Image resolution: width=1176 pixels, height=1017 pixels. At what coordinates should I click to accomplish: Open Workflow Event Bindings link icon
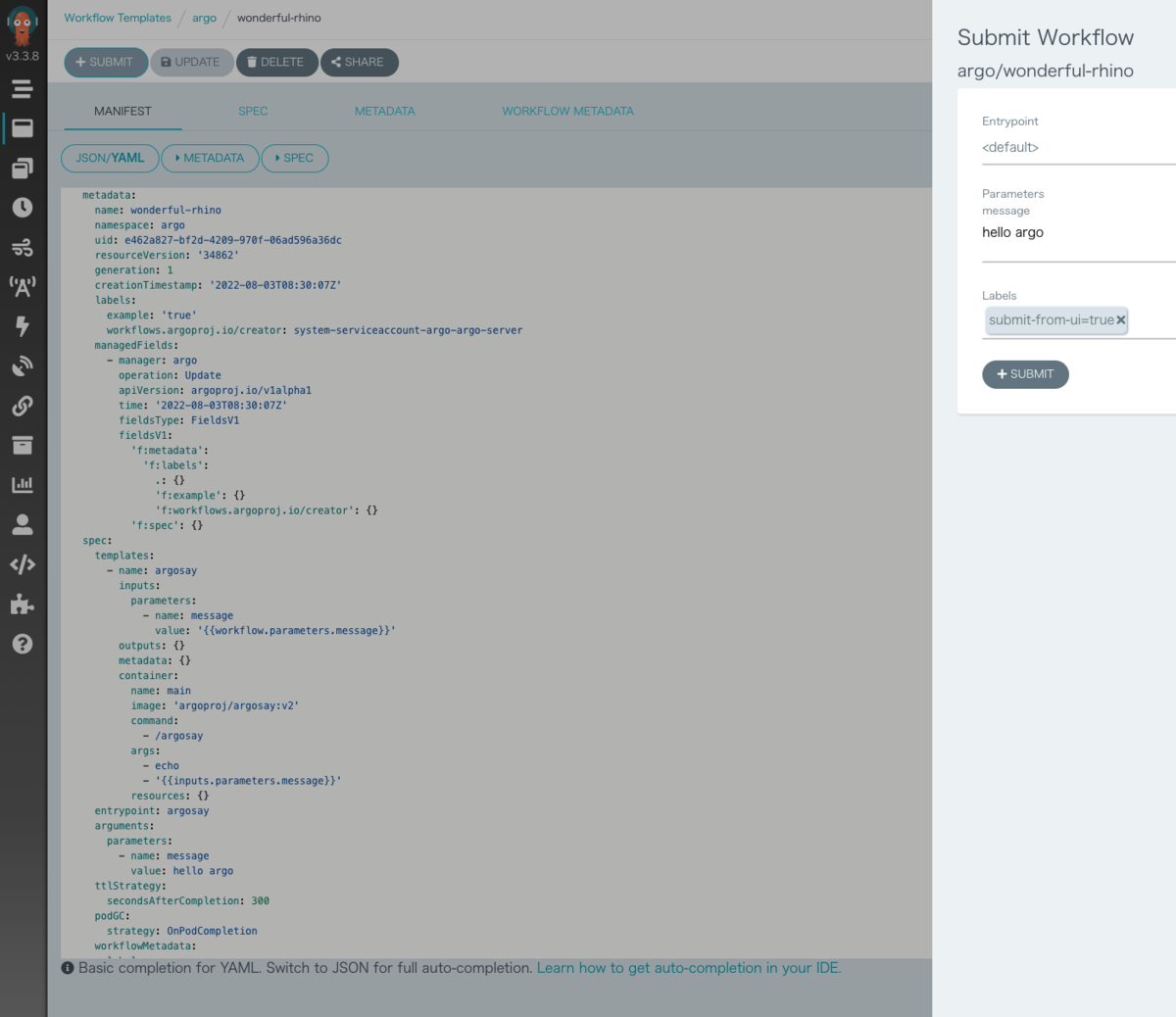23,406
